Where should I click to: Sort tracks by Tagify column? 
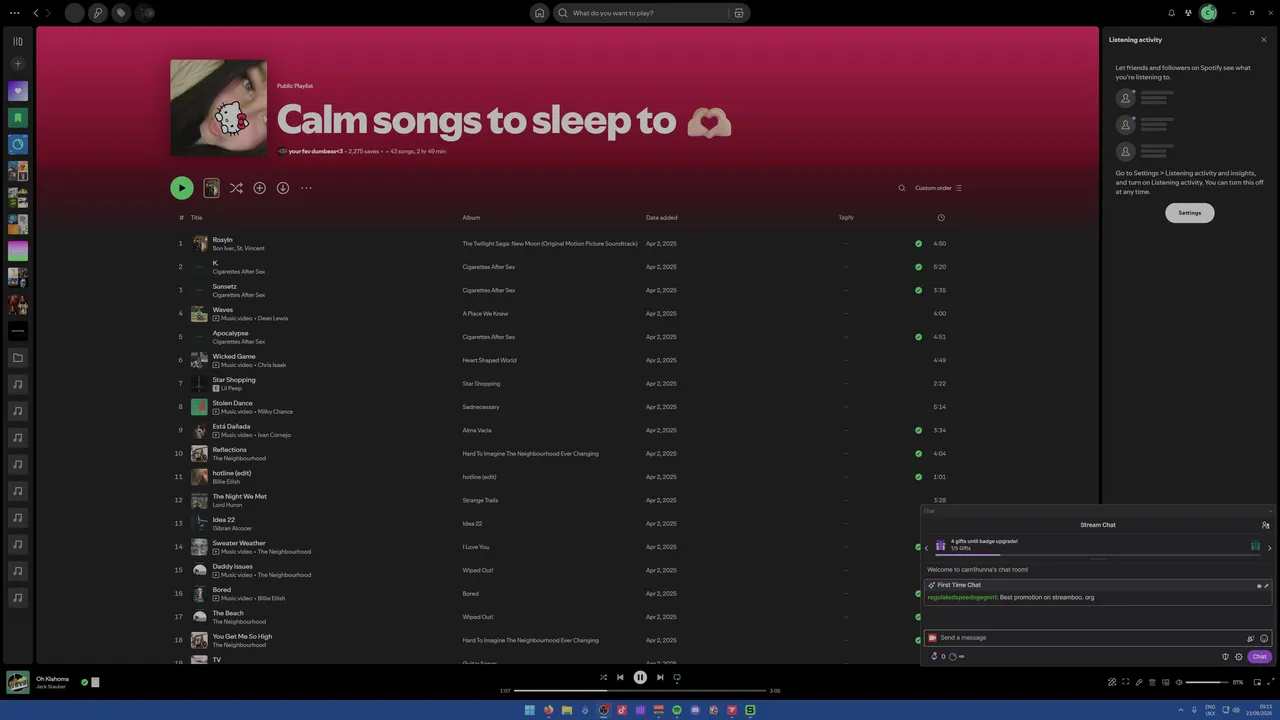[846, 217]
